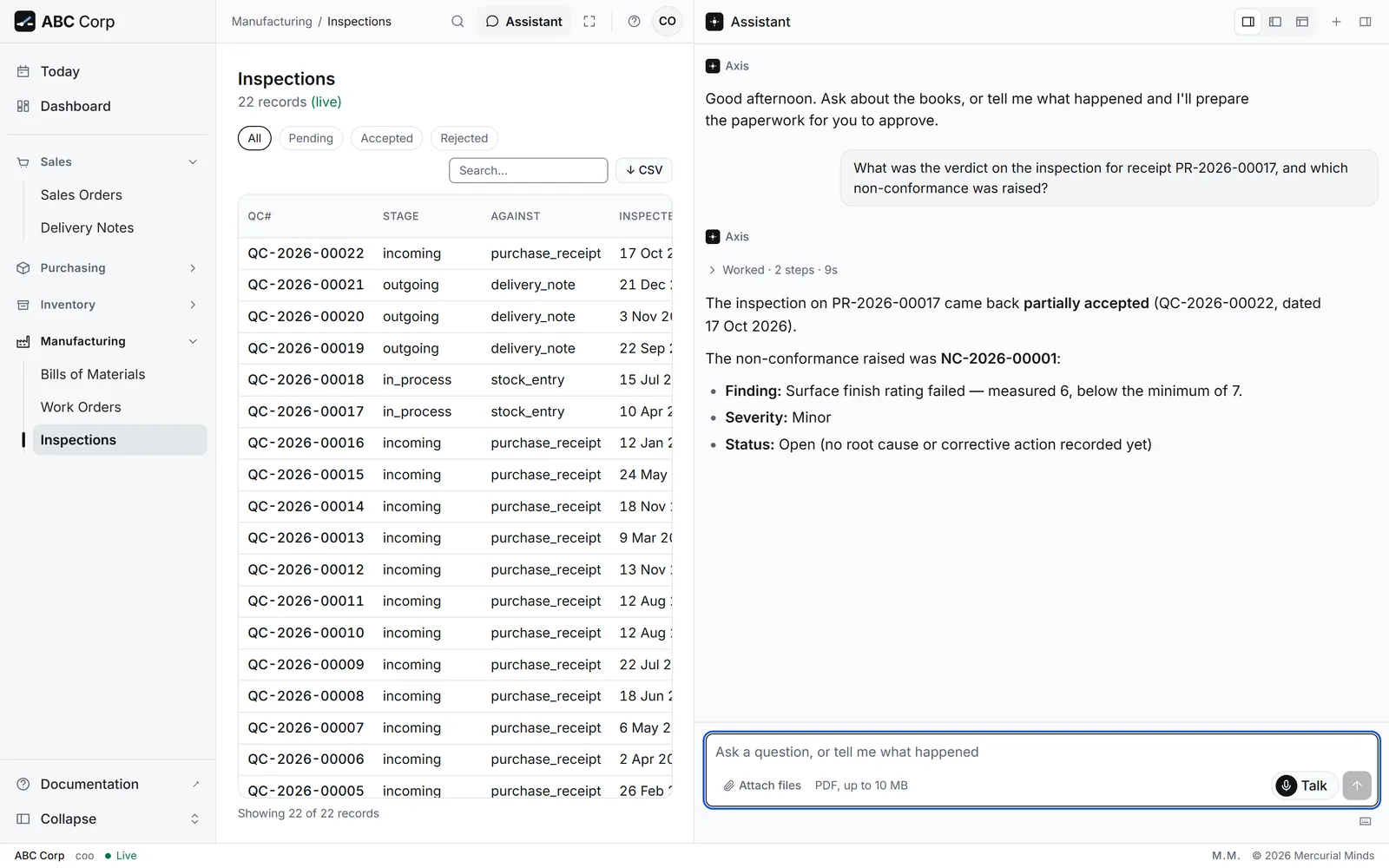Open the Assistant button in header
Screen dimensions: 1389x868
click(x=523, y=22)
